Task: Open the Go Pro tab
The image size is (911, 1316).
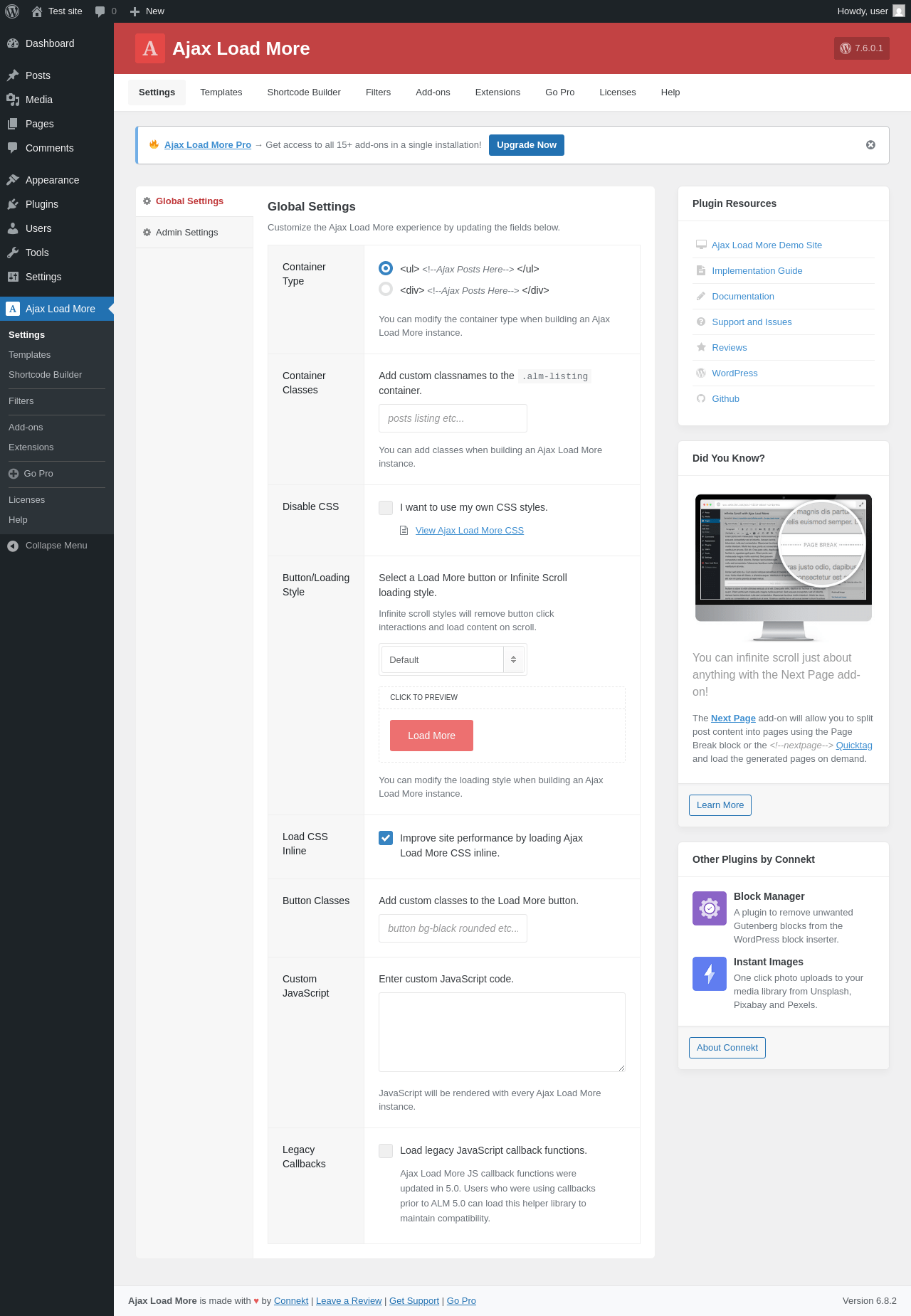Action: click(x=560, y=92)
